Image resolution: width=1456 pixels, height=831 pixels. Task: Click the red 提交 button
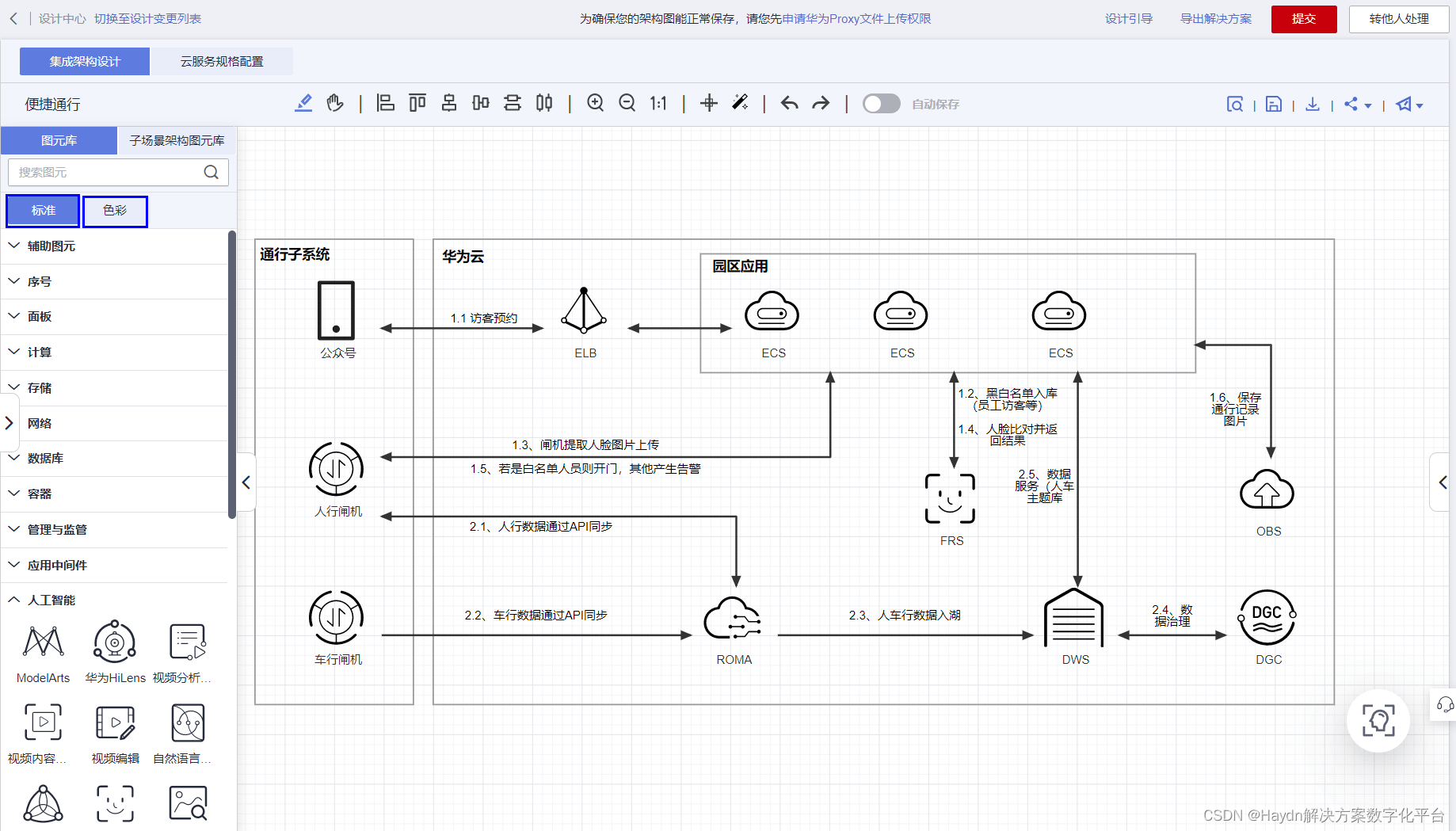pos(1304,19)
